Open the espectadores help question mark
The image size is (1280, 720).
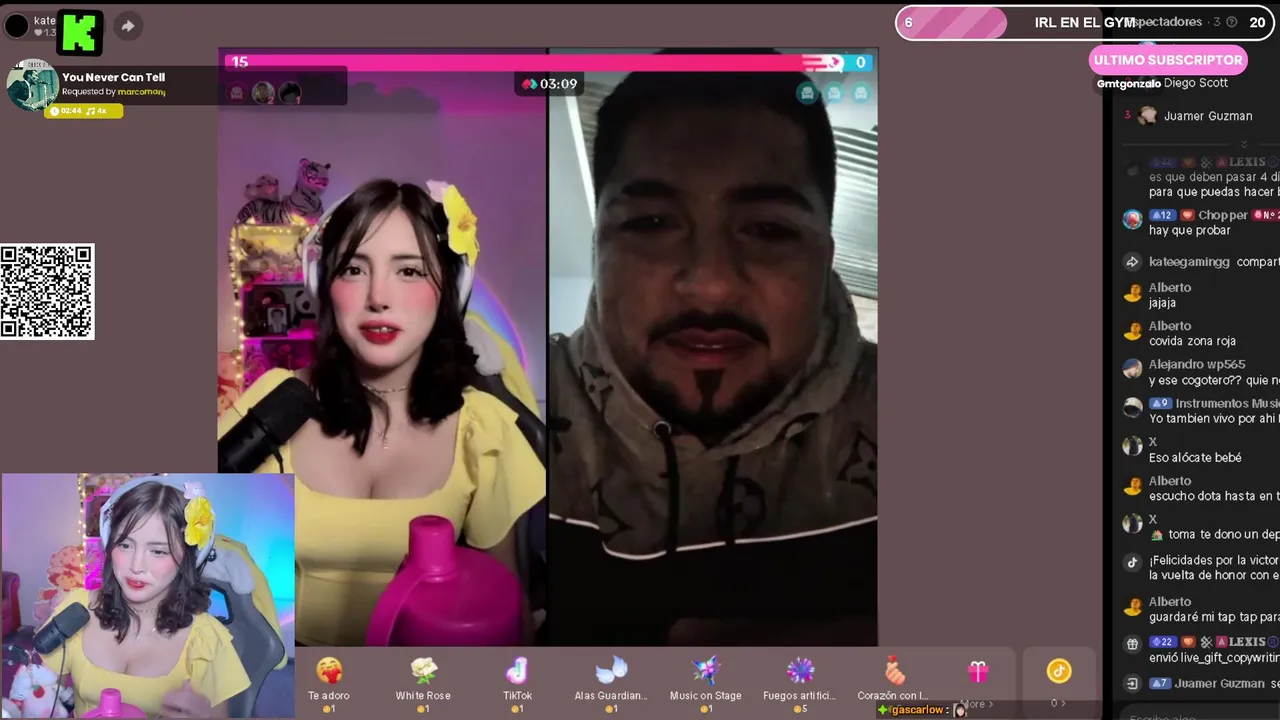[x=1231, y=22]
